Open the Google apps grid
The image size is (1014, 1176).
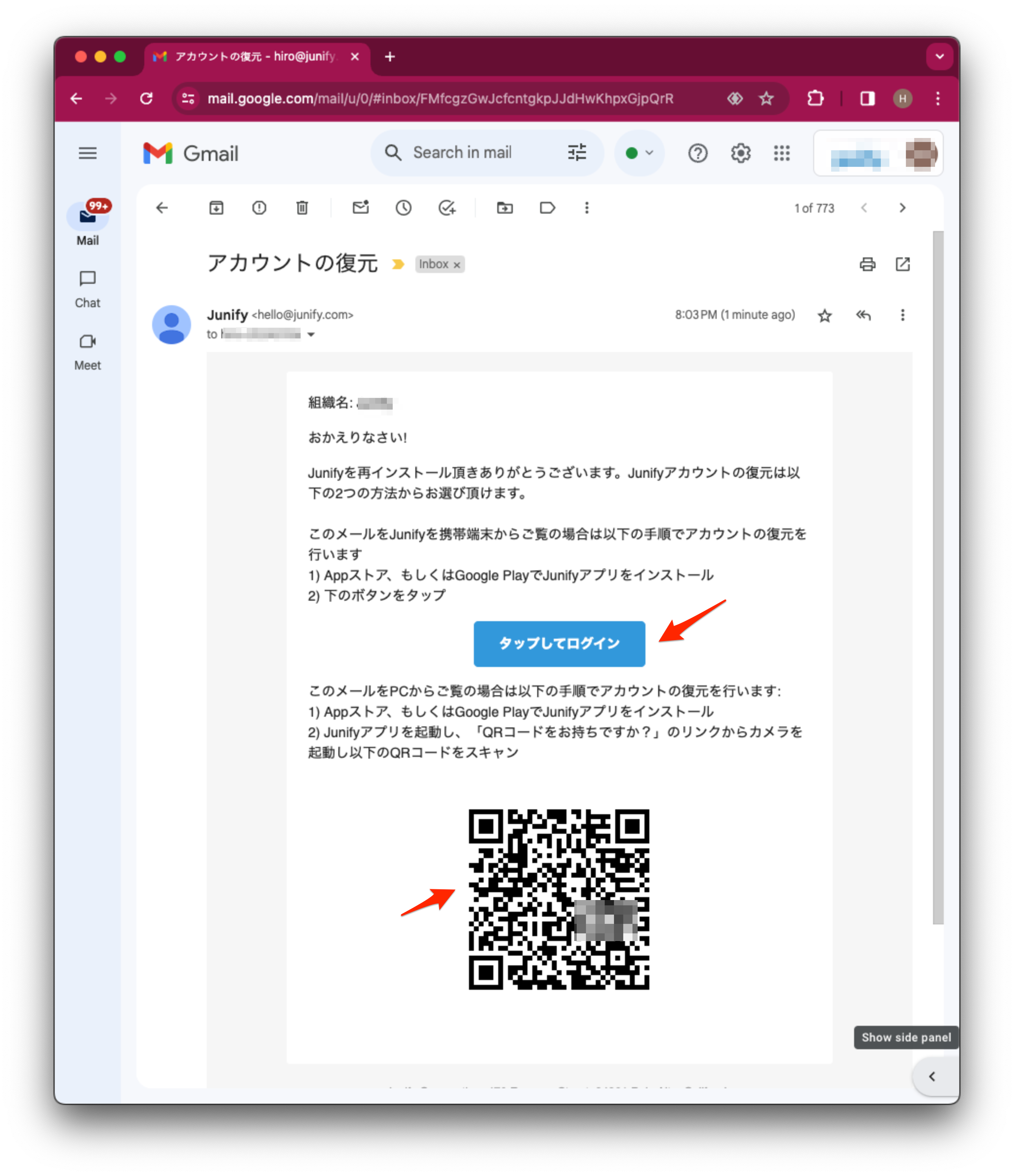tap(782, 153)
